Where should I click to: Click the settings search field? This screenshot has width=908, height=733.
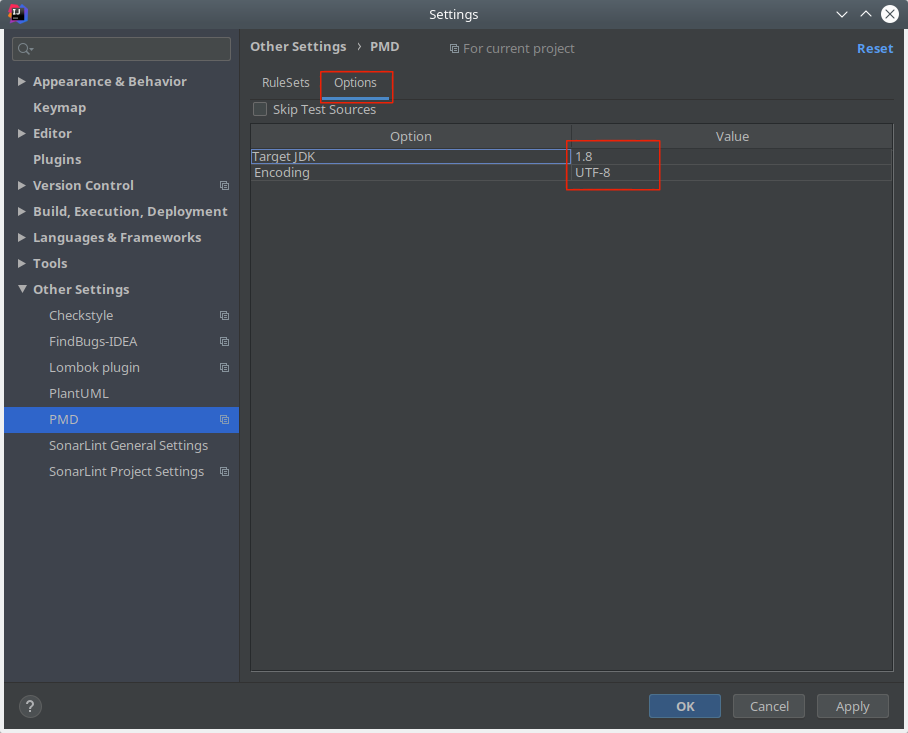point(130,49)
